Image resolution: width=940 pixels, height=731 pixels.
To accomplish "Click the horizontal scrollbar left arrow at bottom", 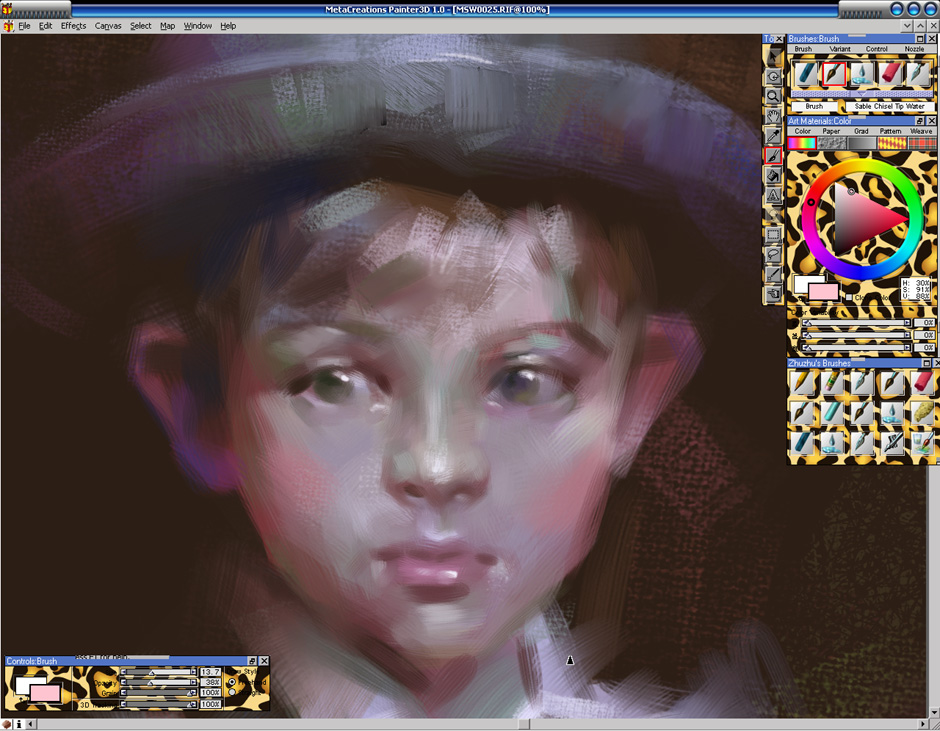I will point(31,724).
